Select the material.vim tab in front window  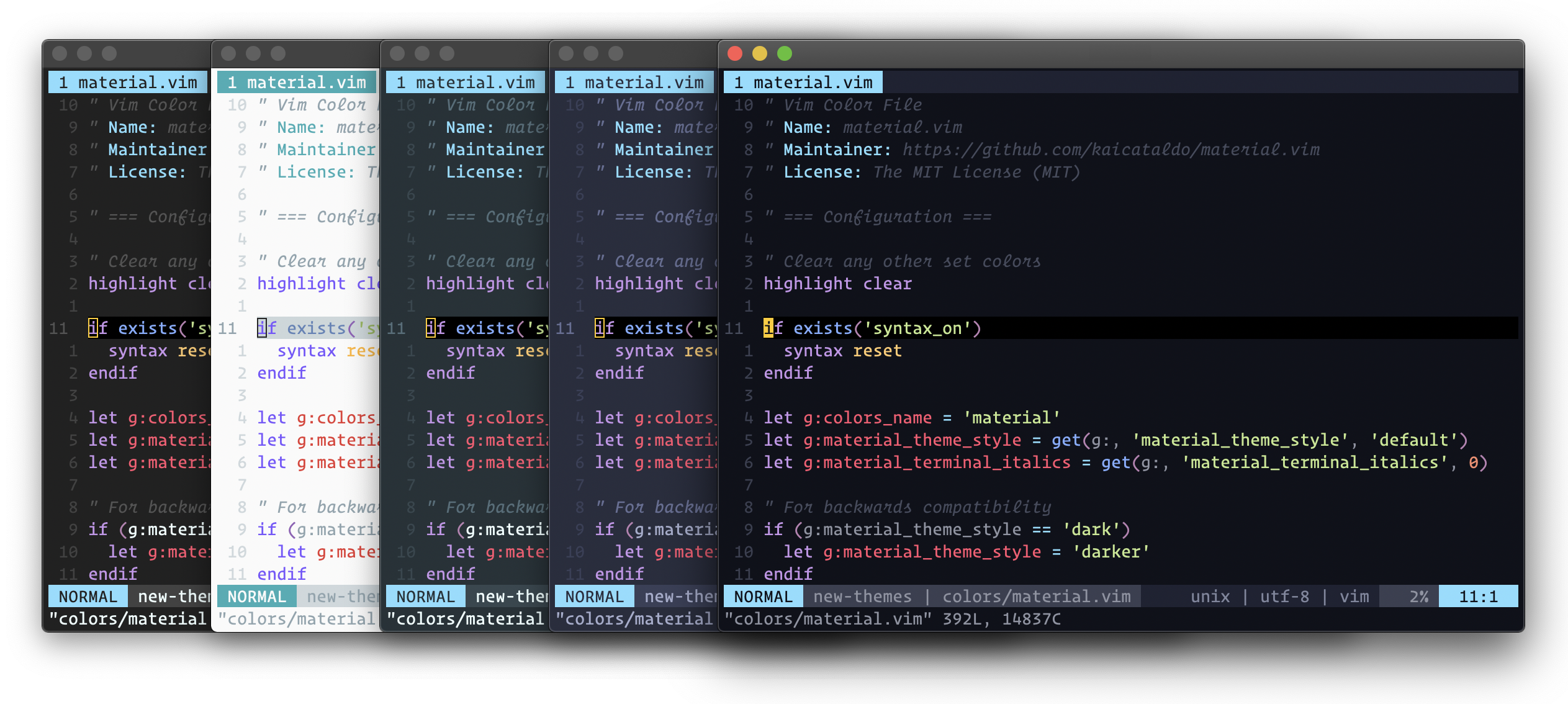803,83
